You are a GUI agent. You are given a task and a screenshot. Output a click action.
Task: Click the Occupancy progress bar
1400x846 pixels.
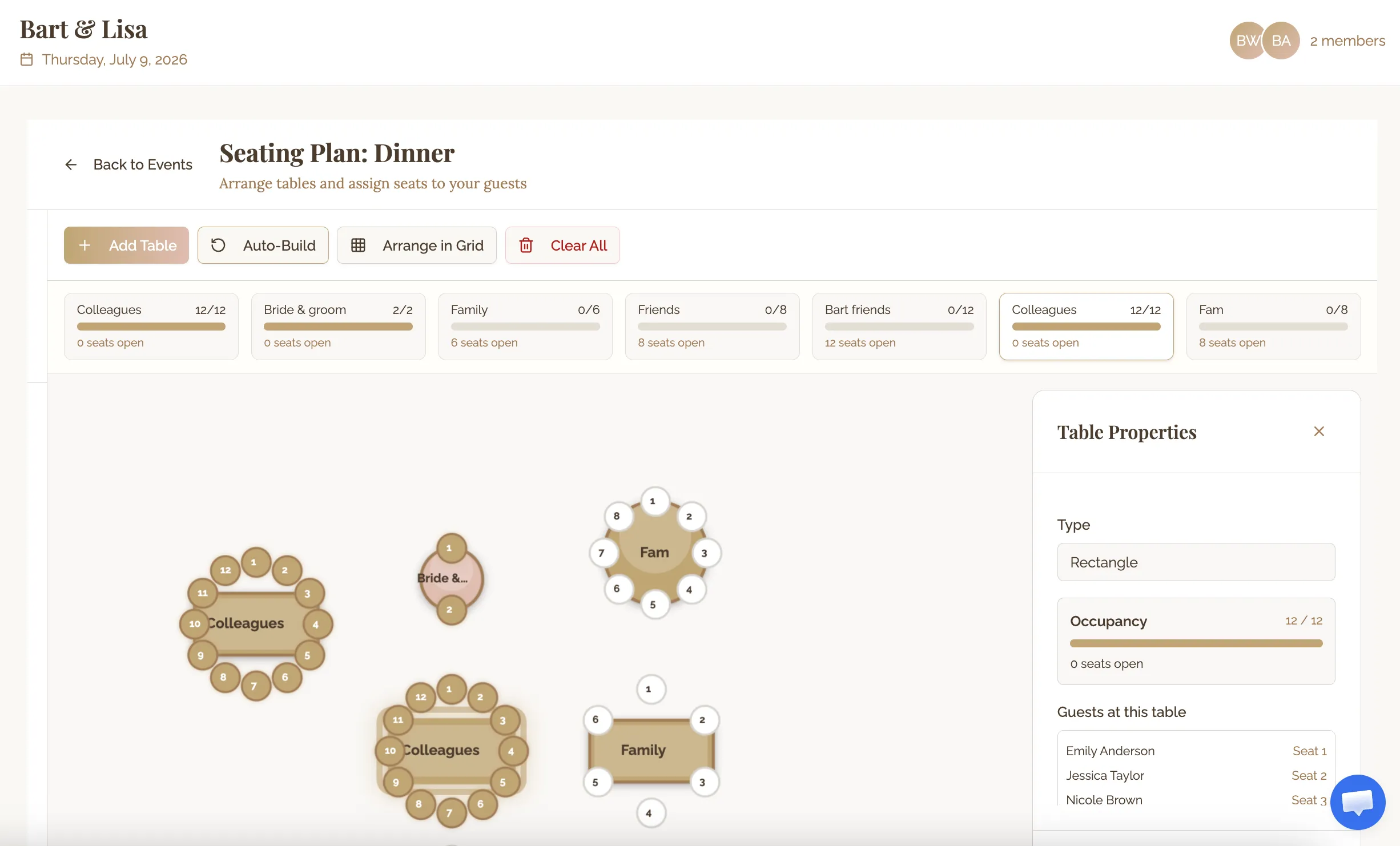[x=1196, y=643]
